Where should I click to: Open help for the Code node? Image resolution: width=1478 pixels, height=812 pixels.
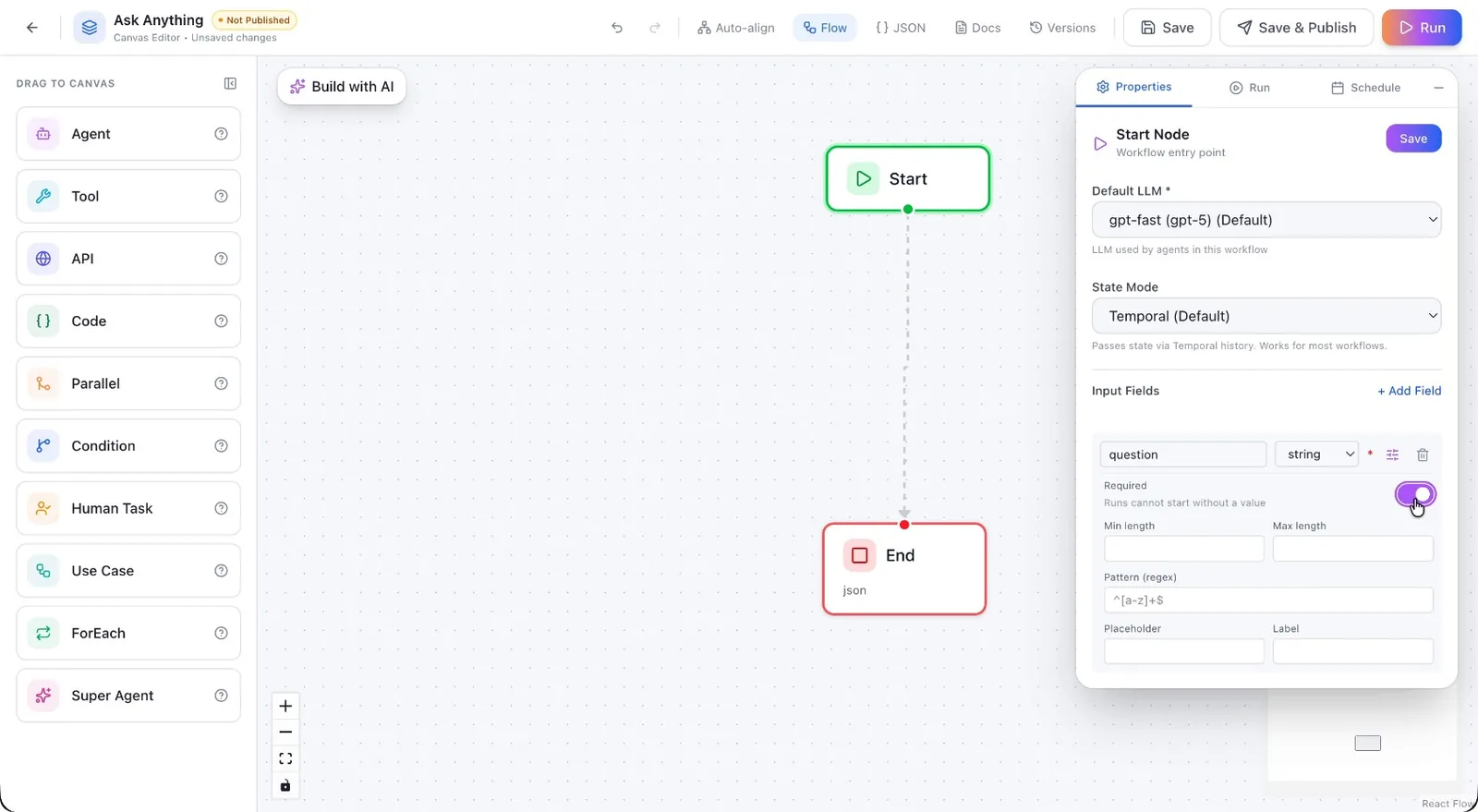(221, 321)
